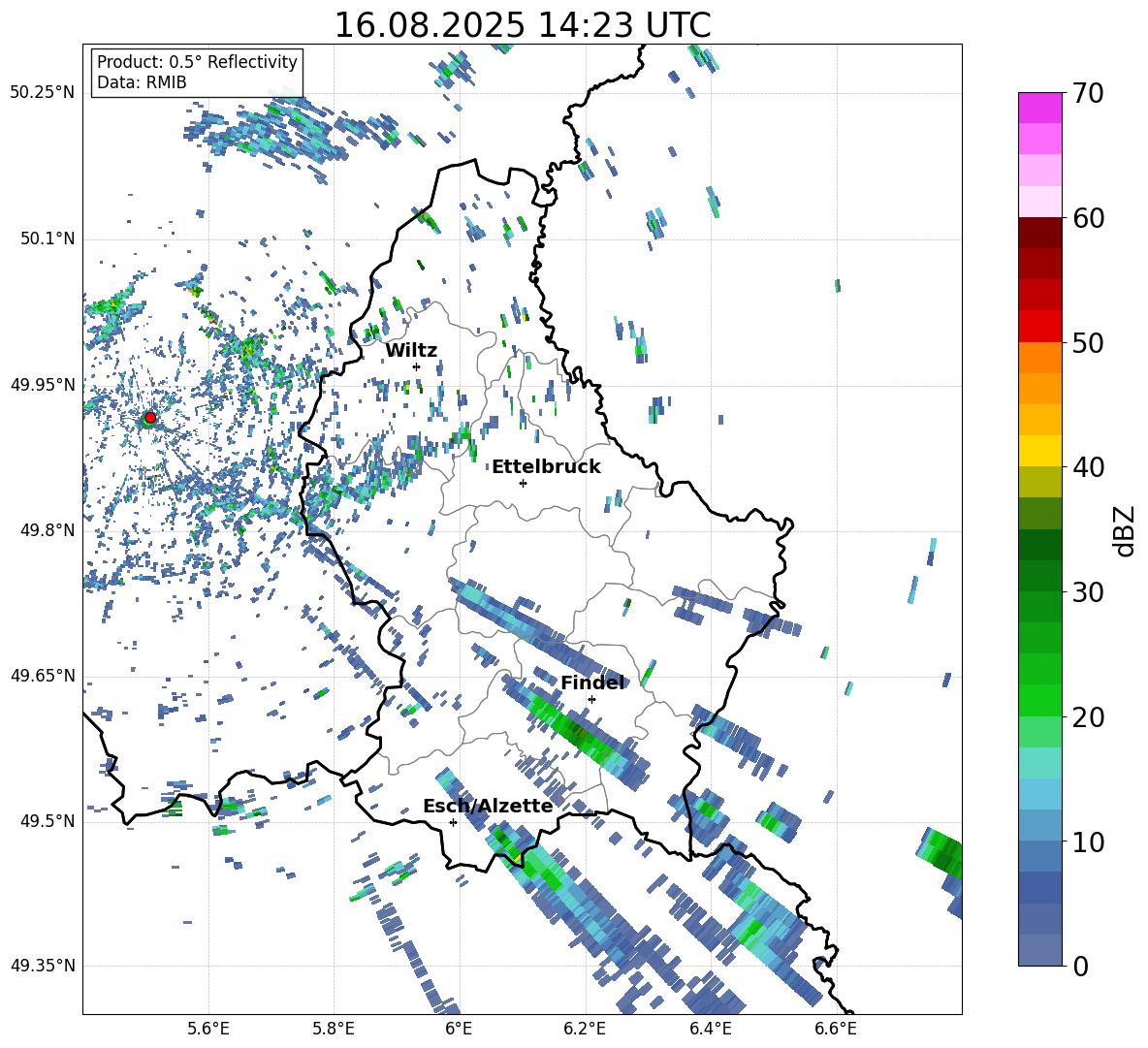Image resolution: width=1148 pixels, height=1048 pixels.
Task: Click the 6.2°E longitude label
Action: click(x=585, y=1030)
